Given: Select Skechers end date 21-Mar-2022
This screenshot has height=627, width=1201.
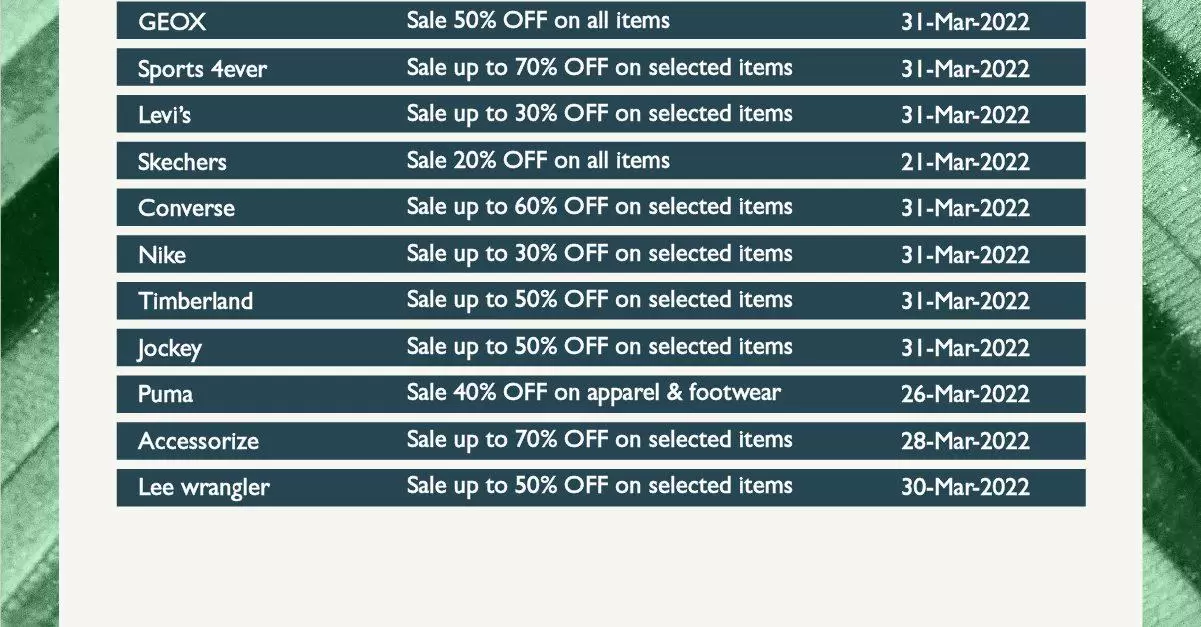Looking at the screenshot, I should coord(965,161).
